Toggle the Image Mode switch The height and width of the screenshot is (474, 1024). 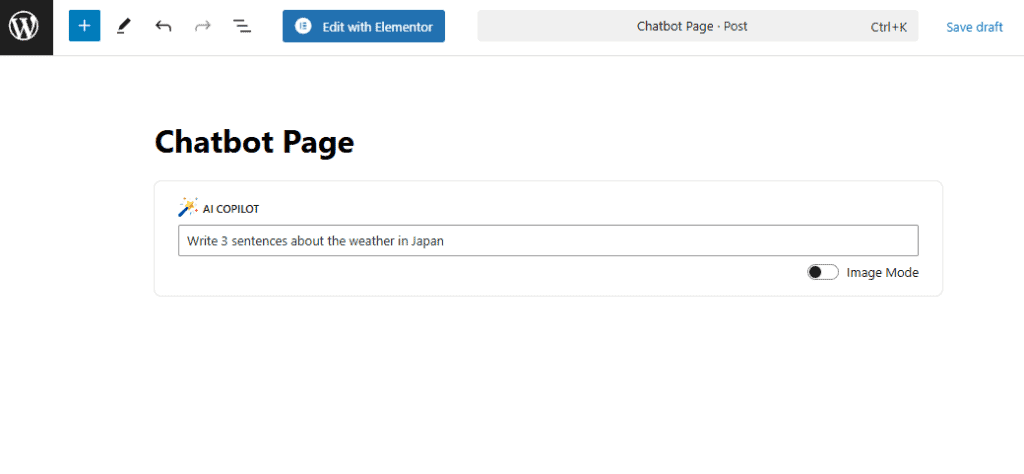(823, 272)
